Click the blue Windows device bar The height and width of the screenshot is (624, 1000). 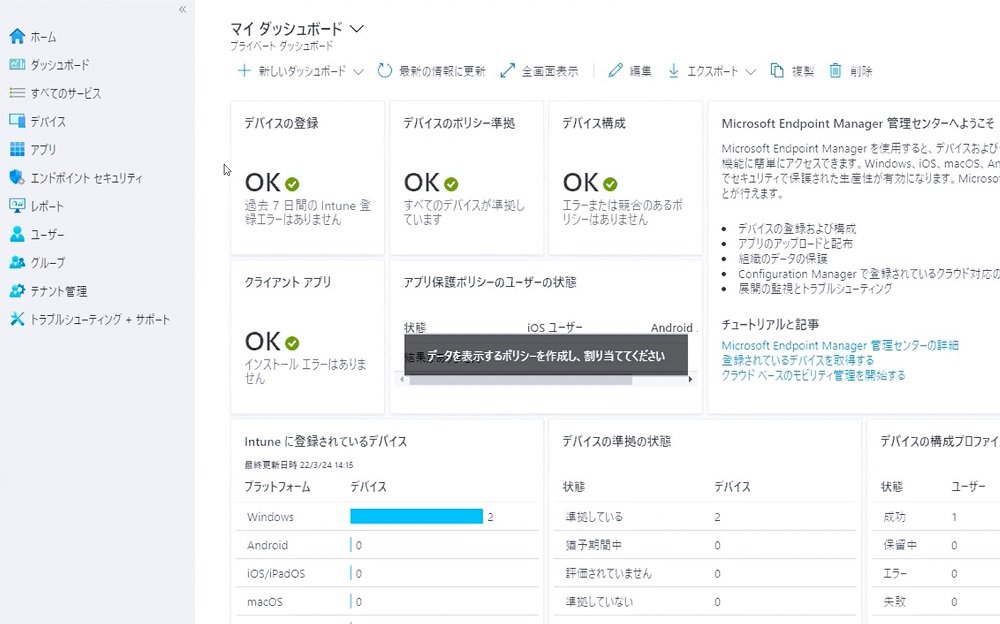416,516
